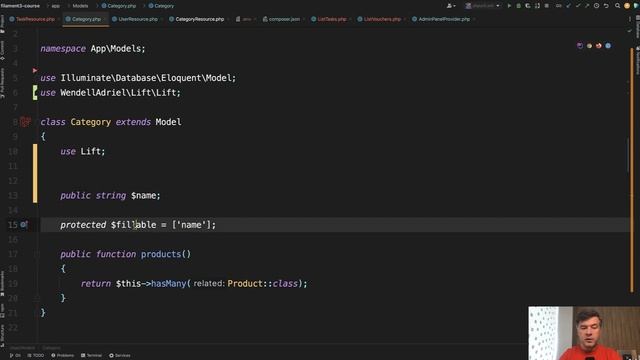Click the Debug bug icon

(x=518, y=6)
